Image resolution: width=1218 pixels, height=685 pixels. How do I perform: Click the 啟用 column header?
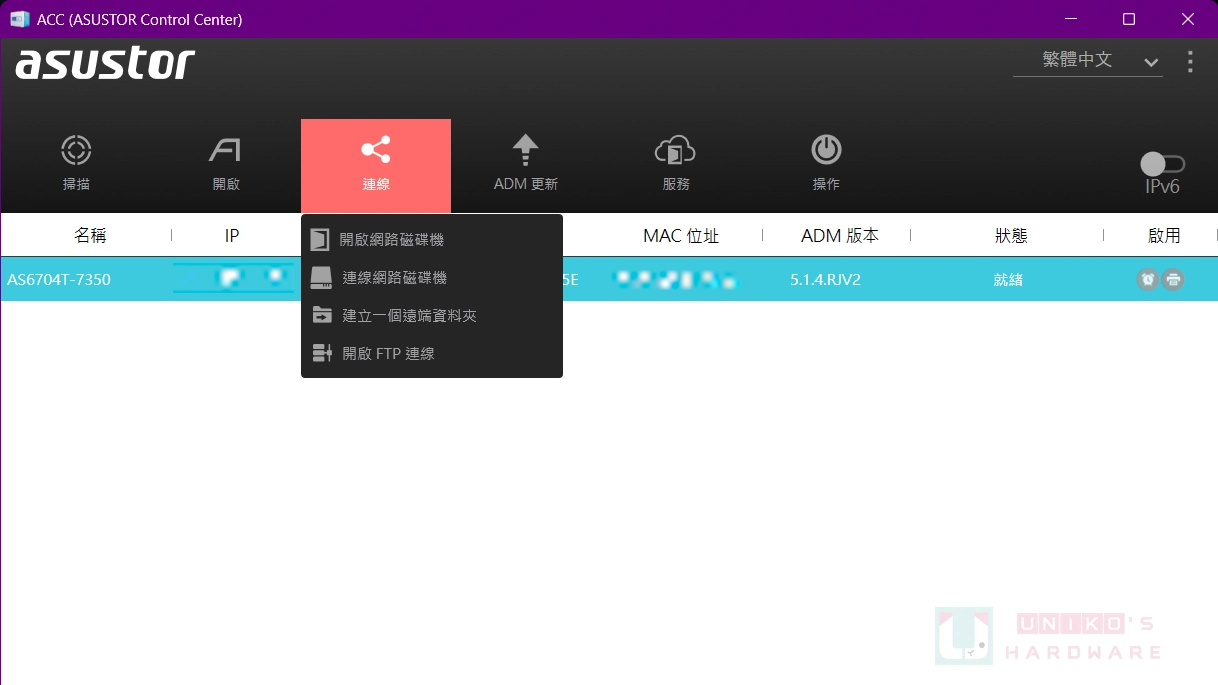(x=1164, y=236)
